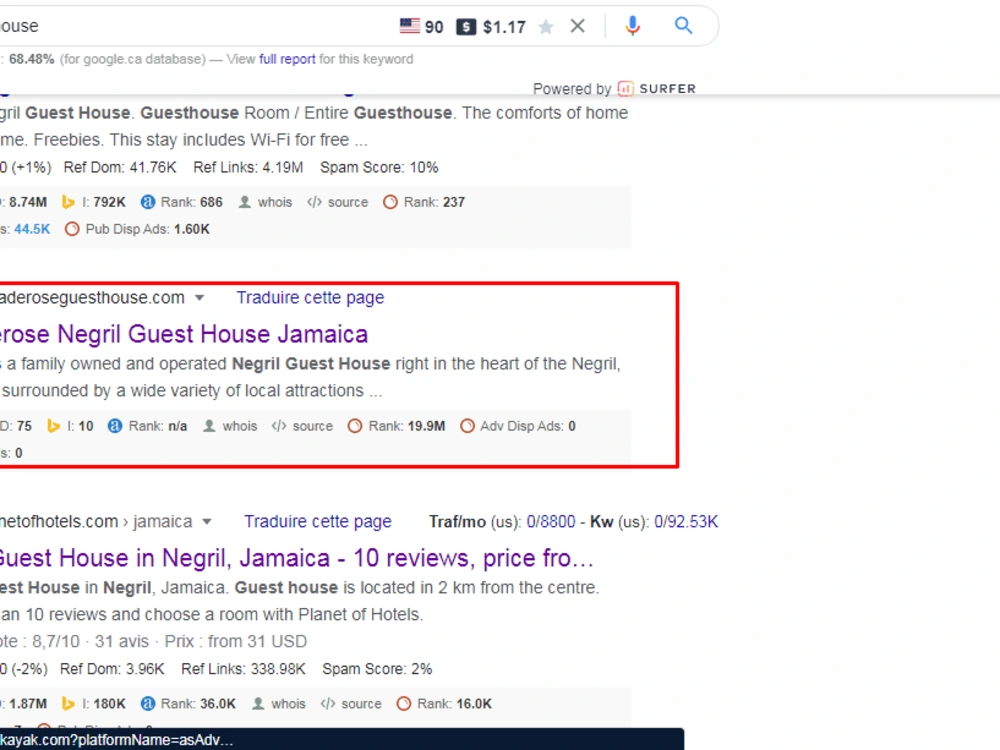Click the 68.48% similarity value

pos(31,59)
